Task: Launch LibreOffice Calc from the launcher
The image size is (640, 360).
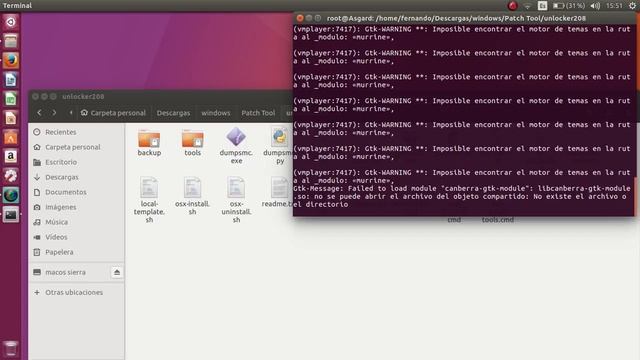Action: point(11,99)
